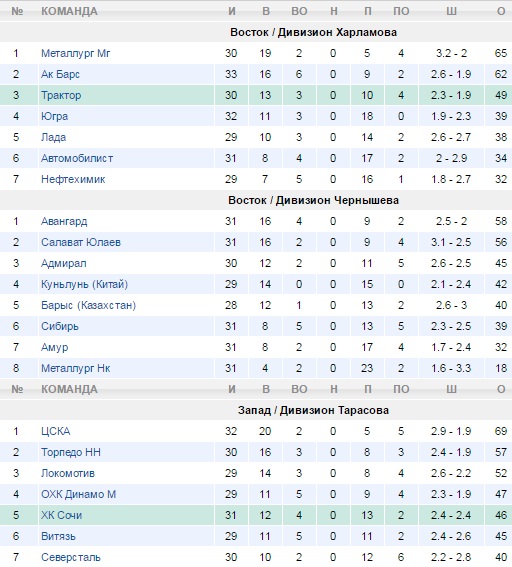Select the Трактор team link

[61, 95]
